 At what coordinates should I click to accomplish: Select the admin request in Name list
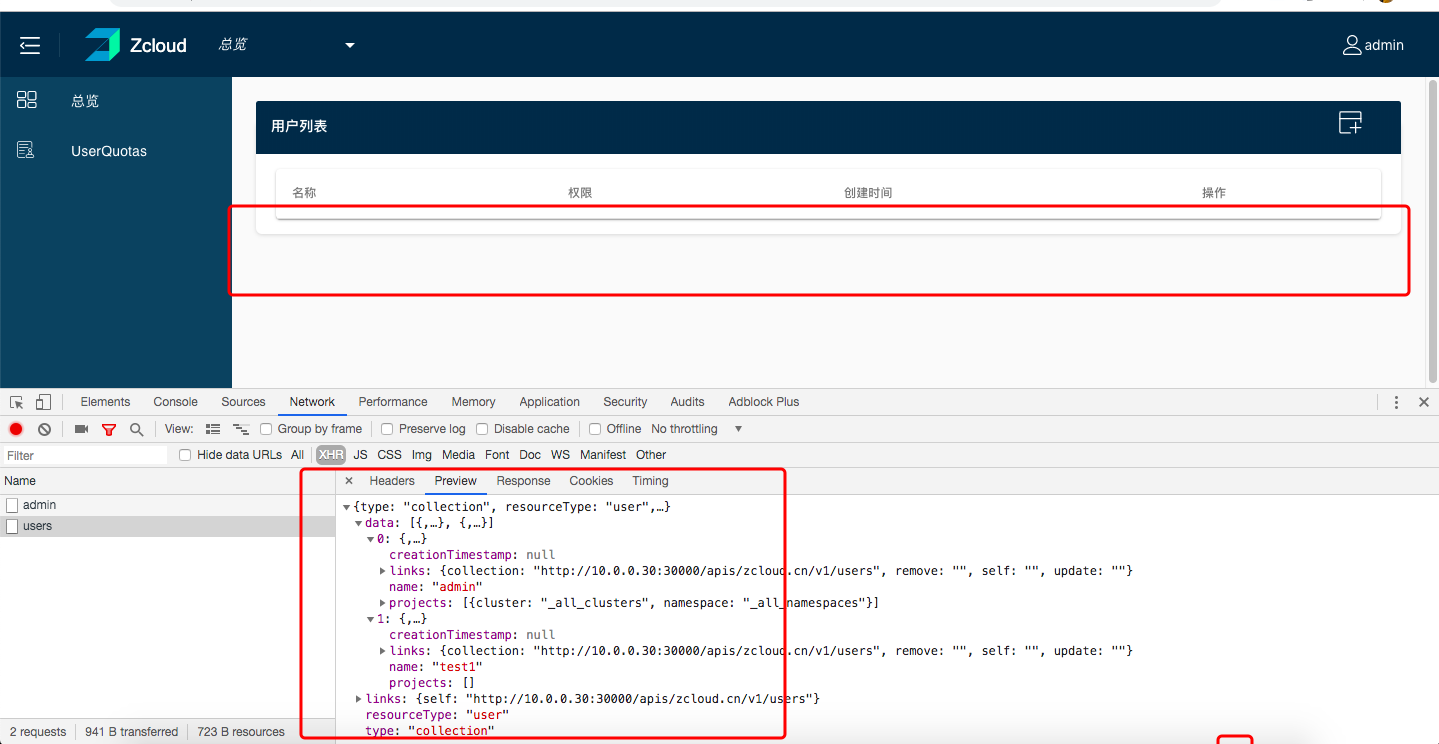167,505
